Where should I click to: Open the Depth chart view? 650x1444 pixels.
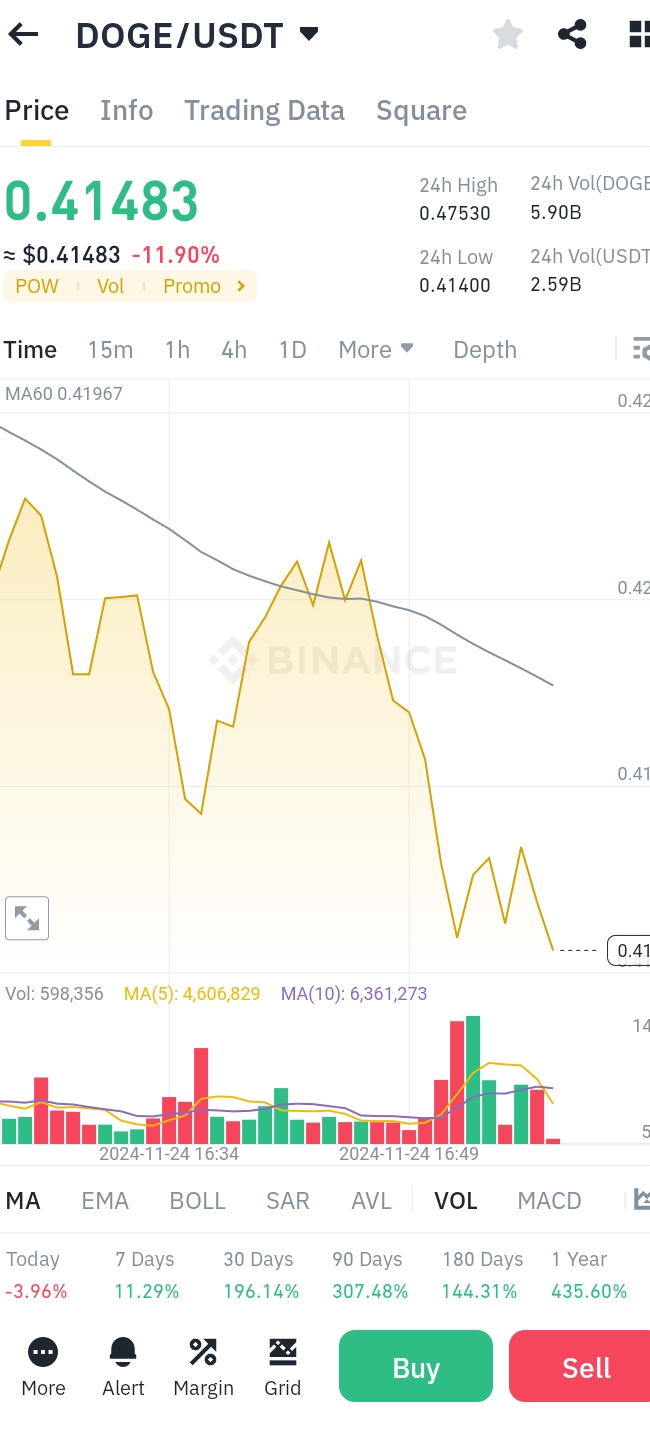(485, 350)
